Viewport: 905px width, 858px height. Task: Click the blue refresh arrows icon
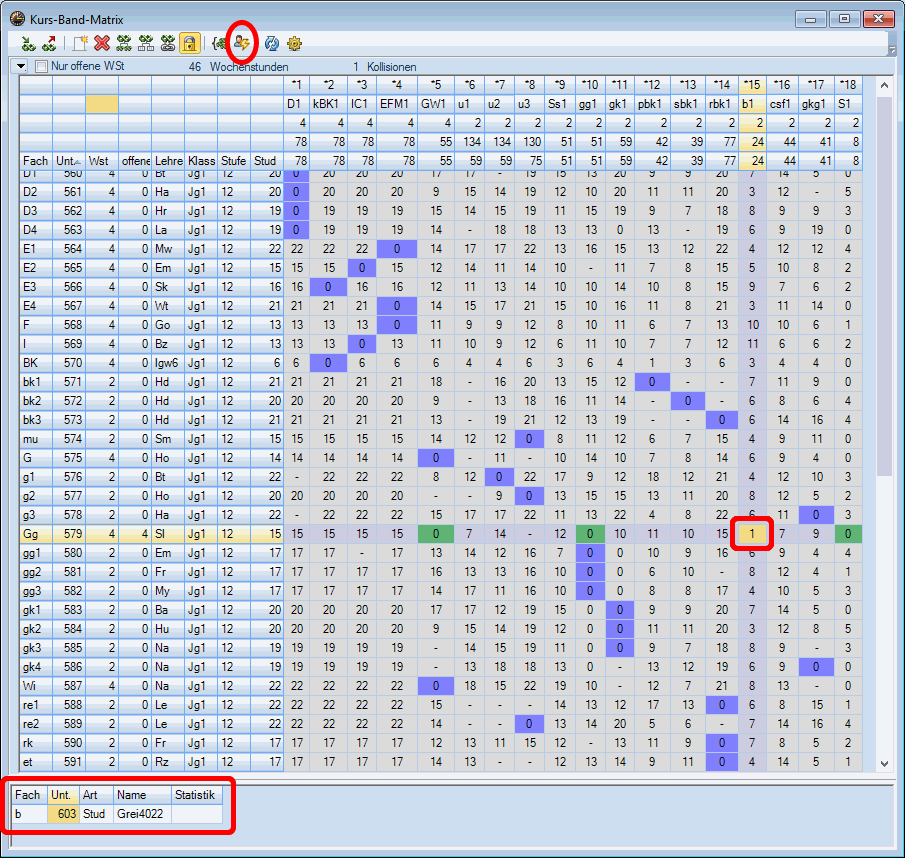pyautogui.click(x=270, y=43)
